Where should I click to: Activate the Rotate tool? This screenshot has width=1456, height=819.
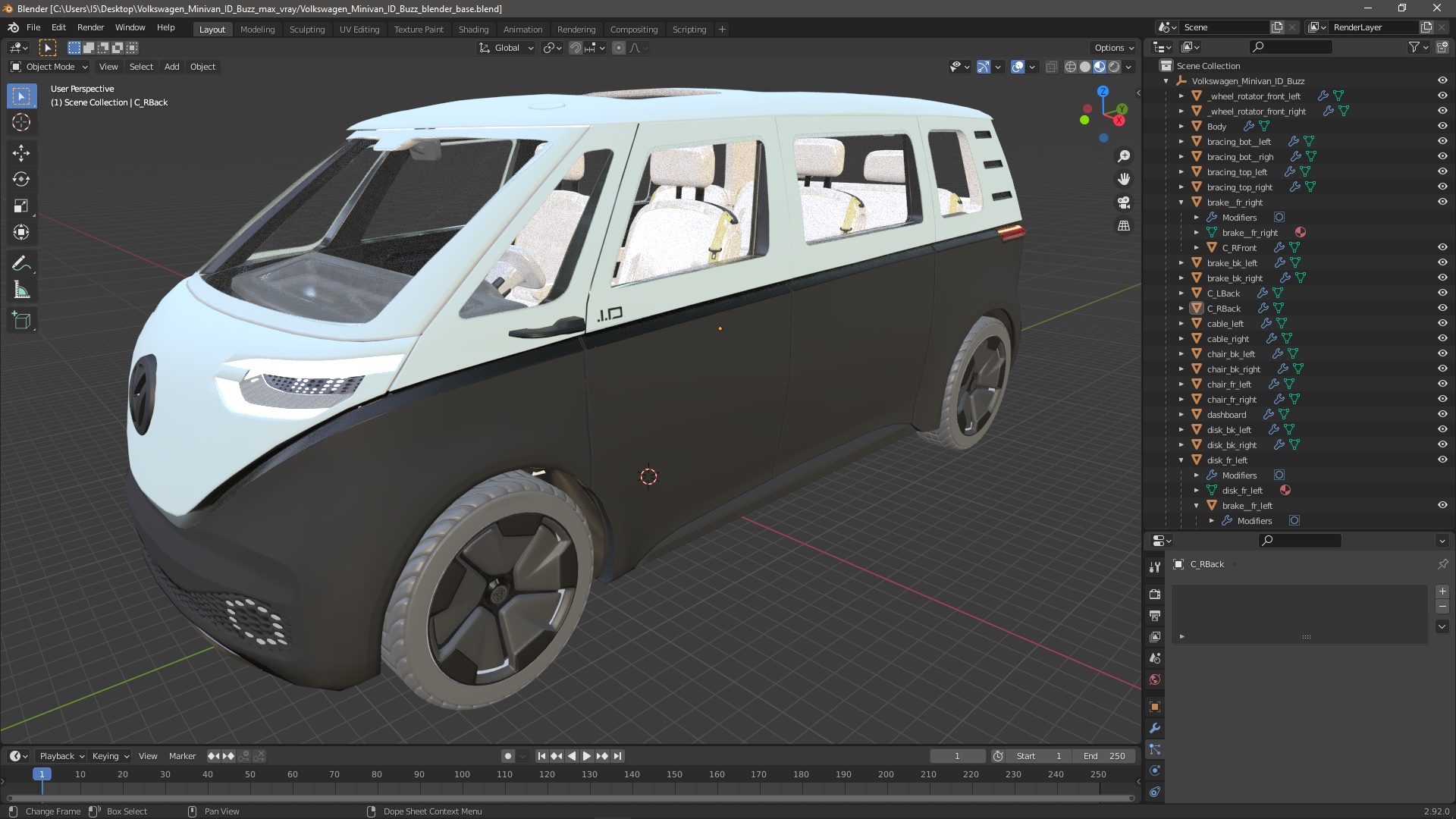[x=21, y=179]
